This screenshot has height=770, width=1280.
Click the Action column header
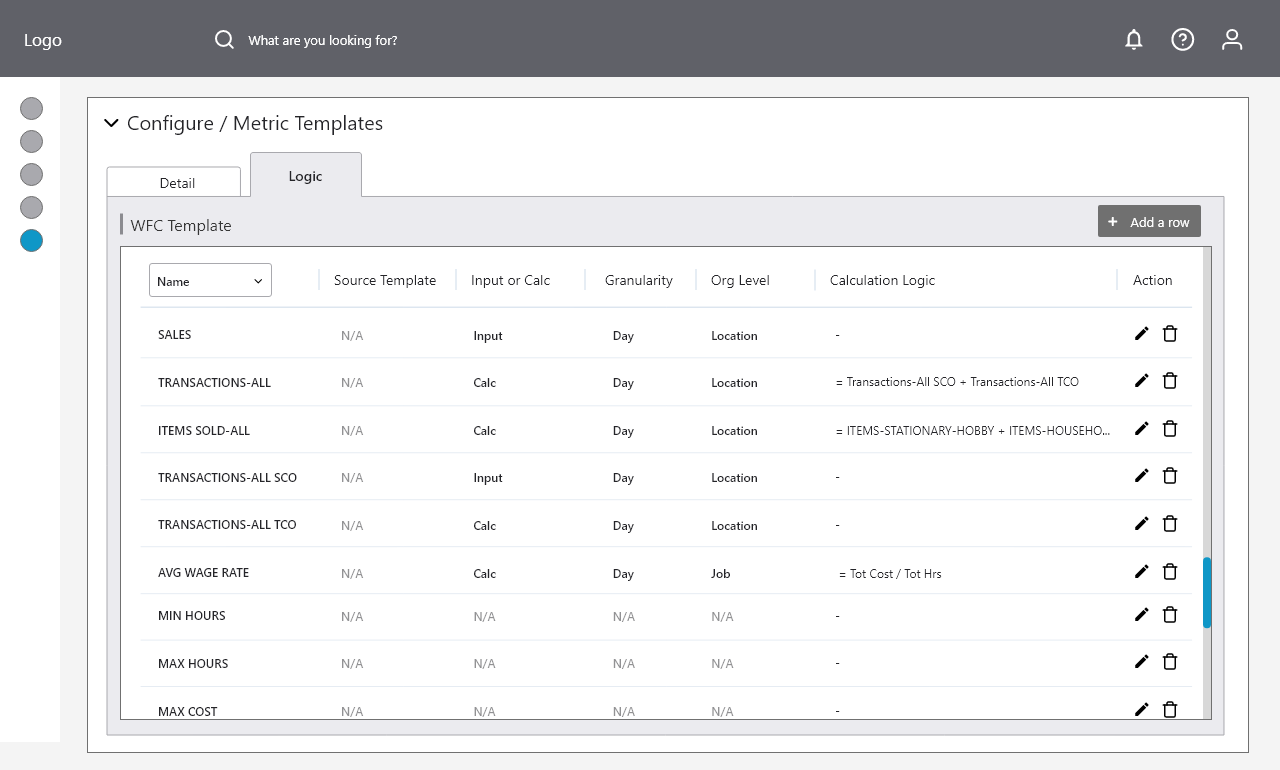(x=1152, y=280)
